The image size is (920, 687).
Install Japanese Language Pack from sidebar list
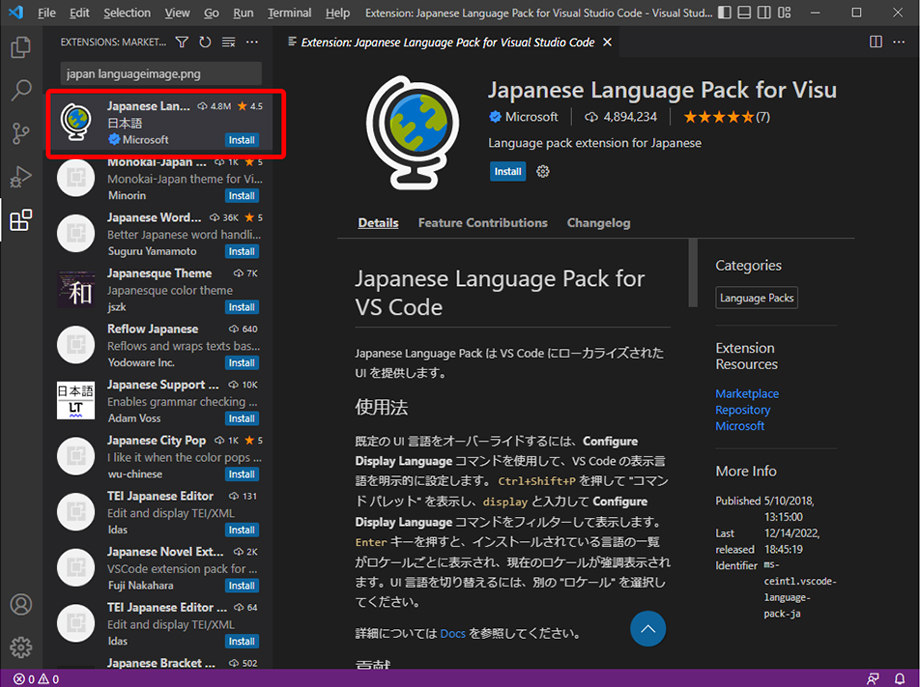pyautogui.click(x=242, y=140)
